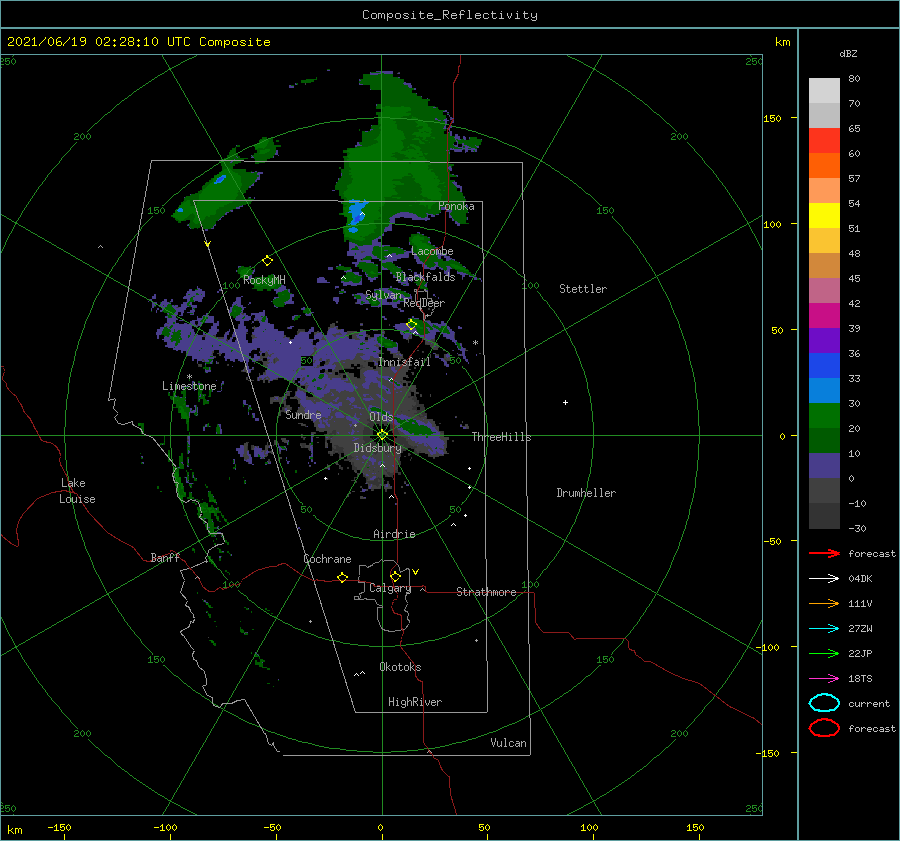The height and width of the screenshot is (841, 900).
Task: Click the Sylvan label
Action: point(383,295)
